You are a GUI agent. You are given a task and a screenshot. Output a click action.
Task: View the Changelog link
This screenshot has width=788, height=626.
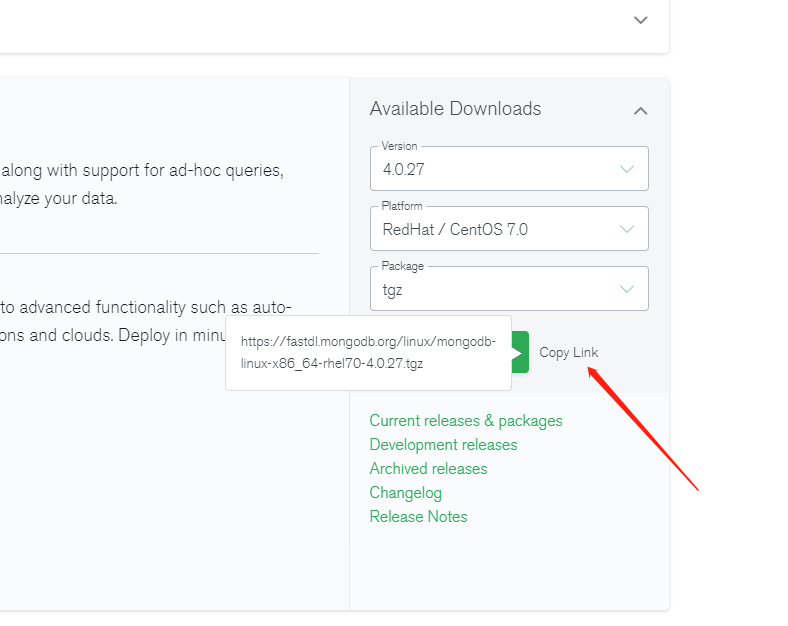point(405,493)
